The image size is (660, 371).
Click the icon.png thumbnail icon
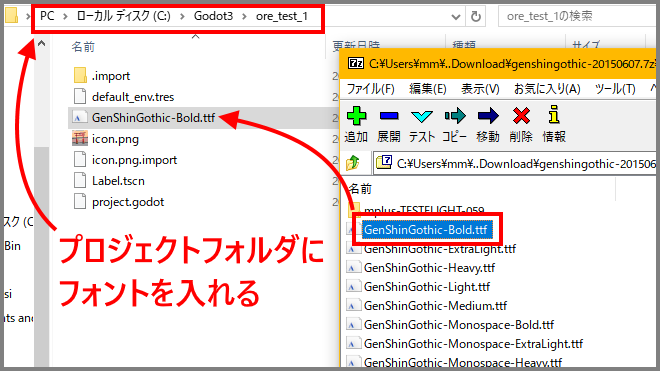click(x=80, y=139)
